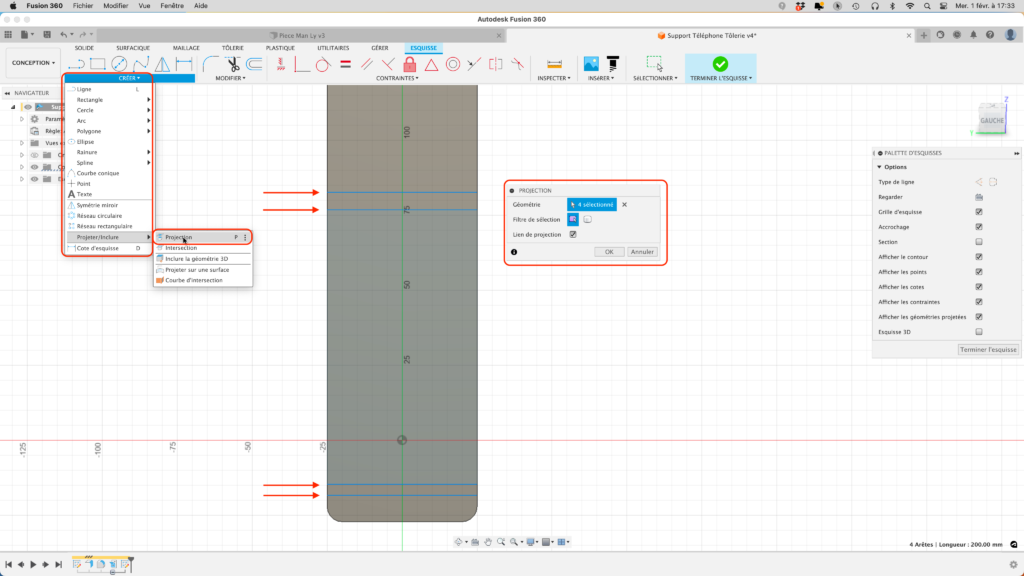Click OK in the Projection dialog
Image resolution: width=1024 pixels, height=576 pixels.
point(609,251)
